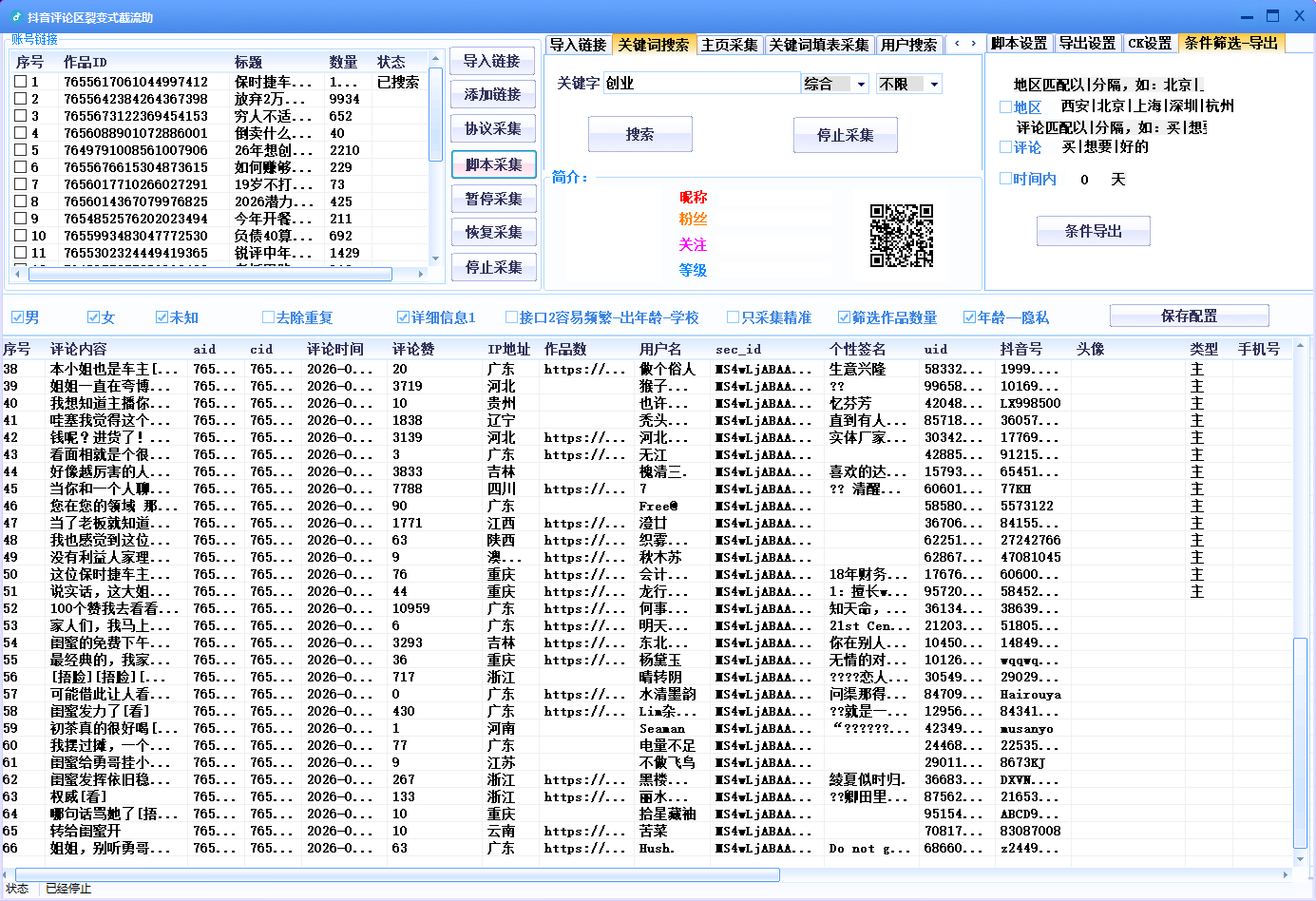Click the 保存配置 button
The image size is (1316, 901).
coord(1189,316)
